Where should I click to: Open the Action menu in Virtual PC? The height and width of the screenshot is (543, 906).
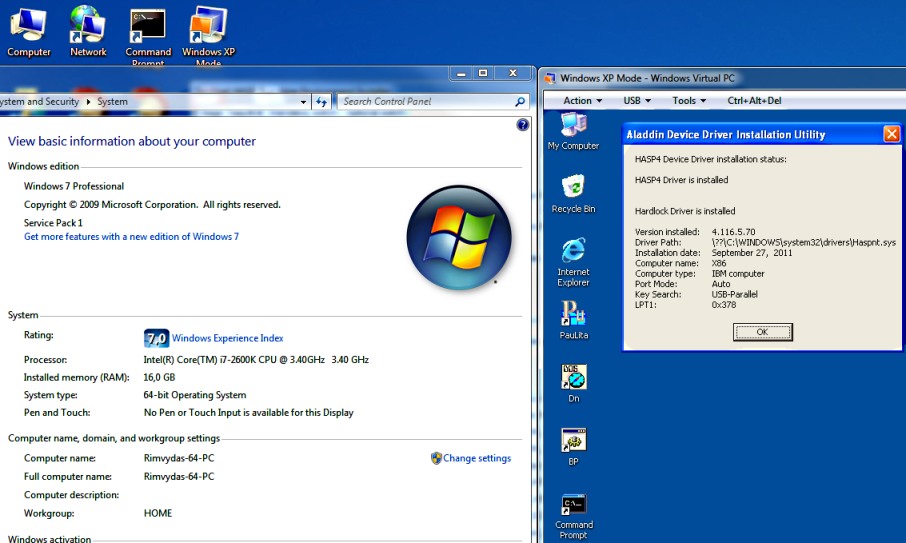tap(582, 101)
